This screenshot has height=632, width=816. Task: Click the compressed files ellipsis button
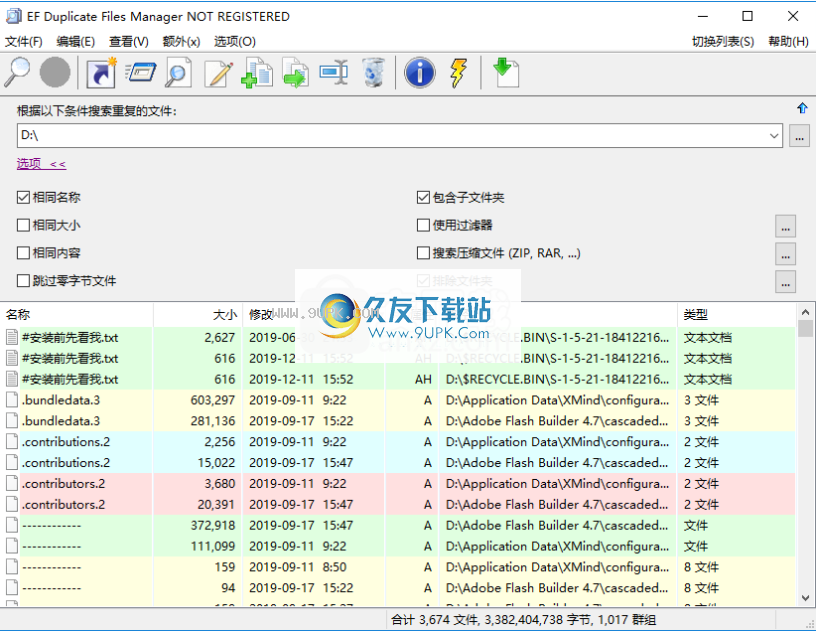pos(785,254)
